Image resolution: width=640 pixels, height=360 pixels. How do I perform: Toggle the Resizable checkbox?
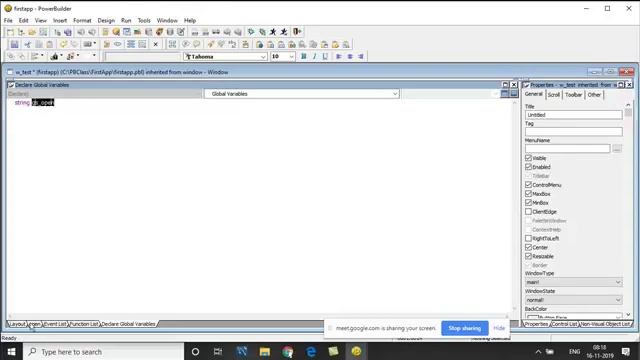pyautogui.click(x=529, y=256)
